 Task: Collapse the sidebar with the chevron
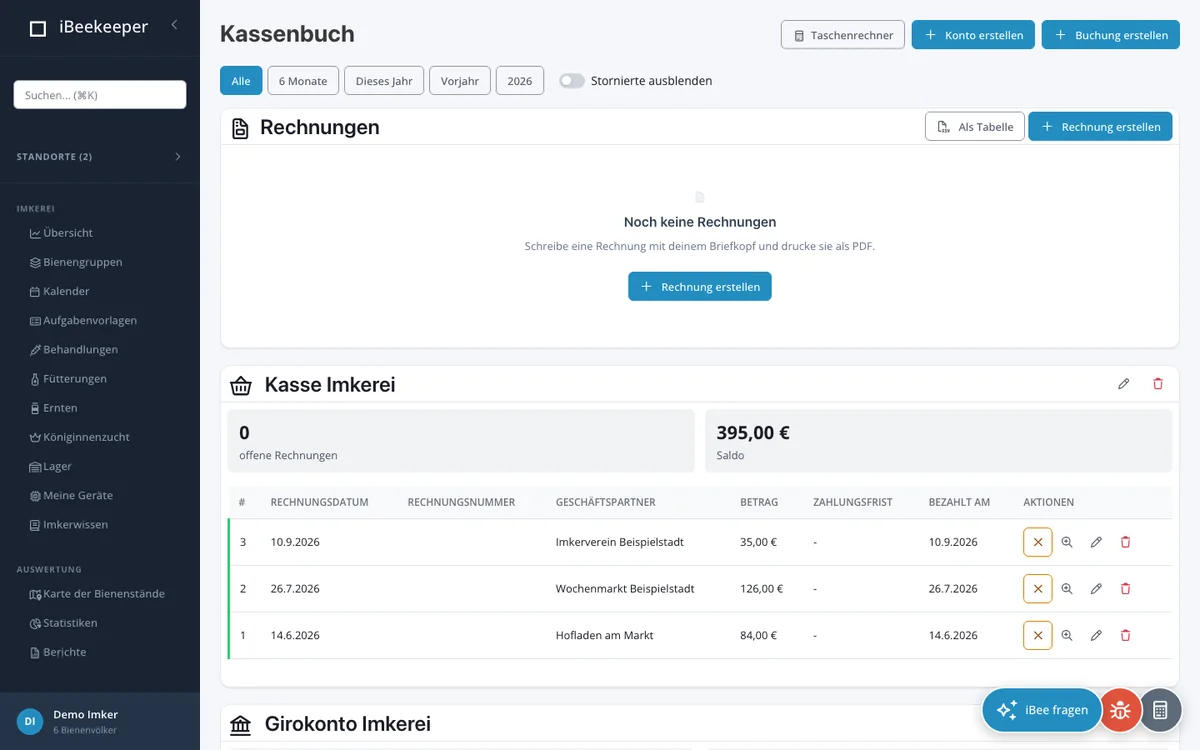[x=174, y=25]
